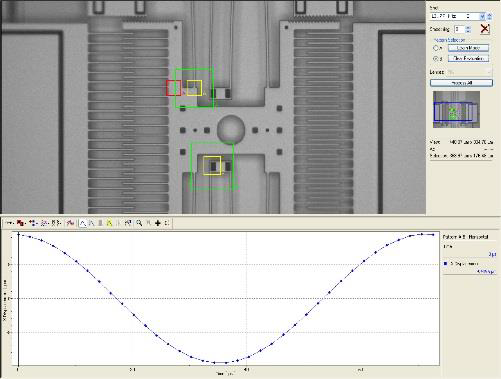Click the wide button above the thumbnail preview
This screenshot has height=379, width=501.
point(461,83)
